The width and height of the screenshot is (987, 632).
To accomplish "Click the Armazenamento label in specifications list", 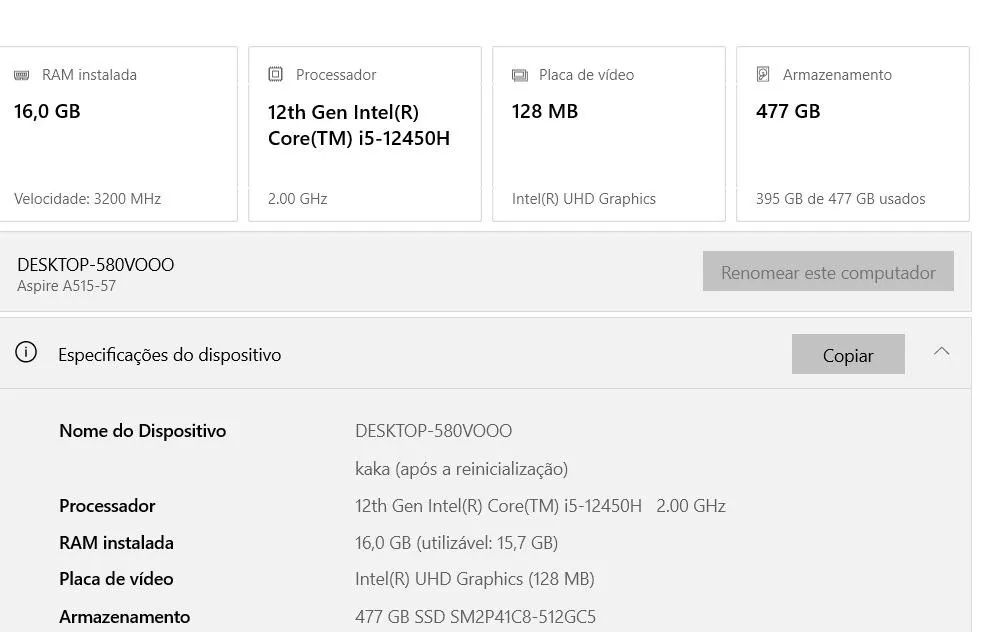I will click(125, 617).
